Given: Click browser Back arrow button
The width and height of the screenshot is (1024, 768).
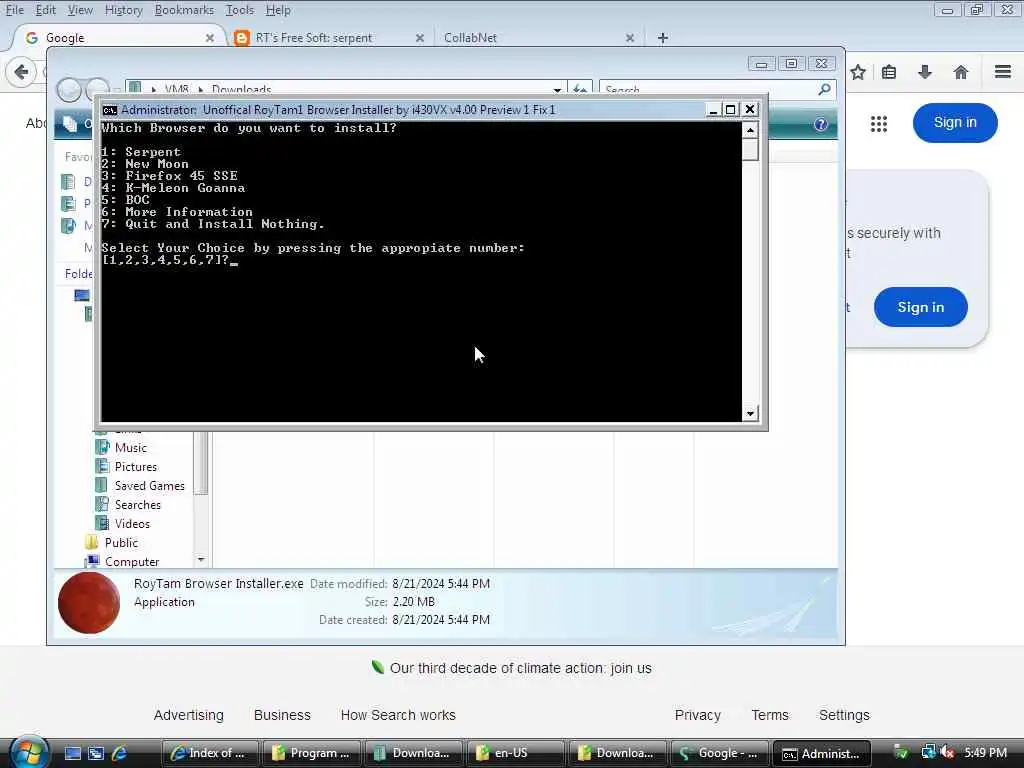Looking at the screenshot, I should point(21,72).
